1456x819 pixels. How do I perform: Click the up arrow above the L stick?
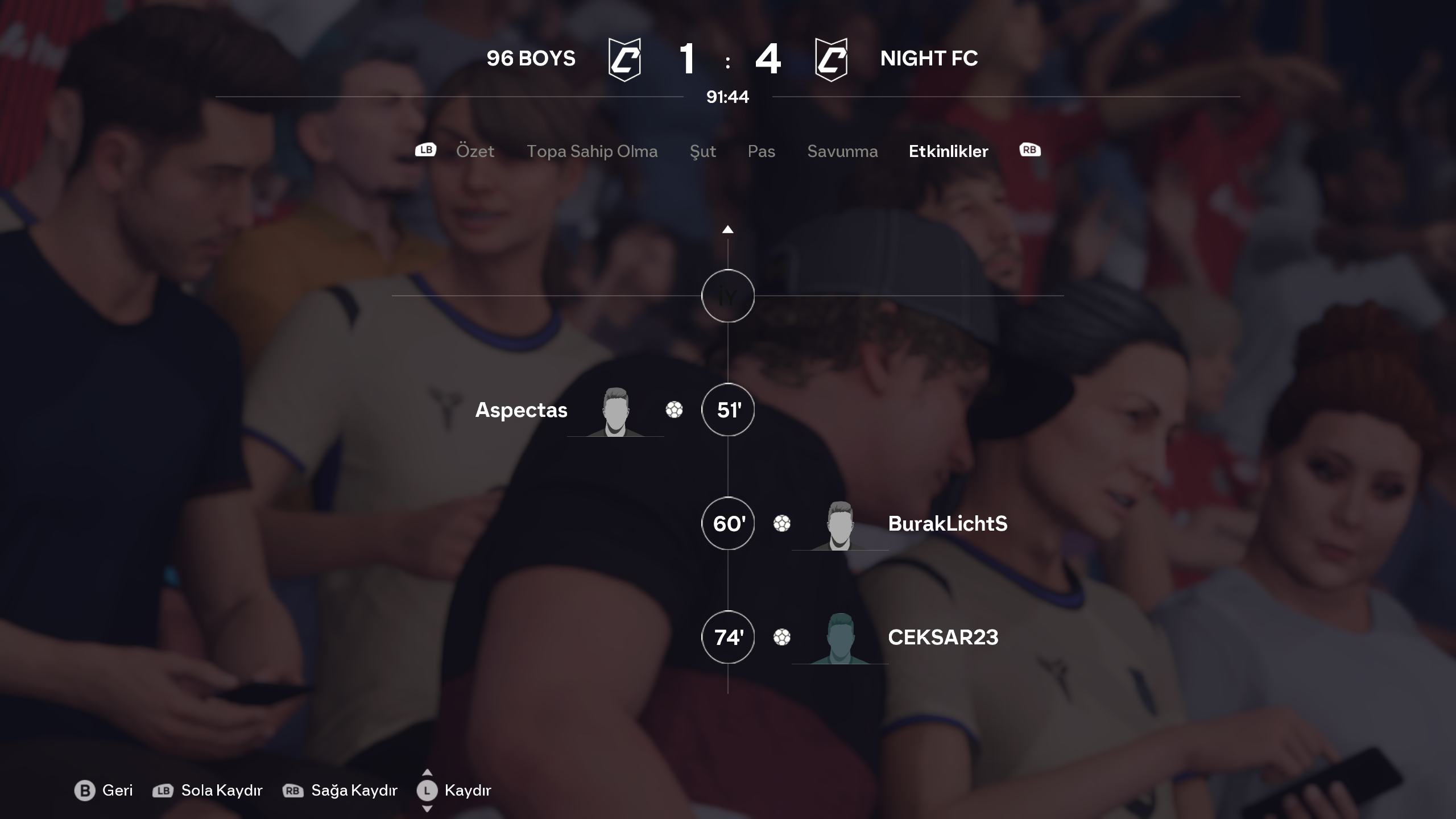pos(427,772)
